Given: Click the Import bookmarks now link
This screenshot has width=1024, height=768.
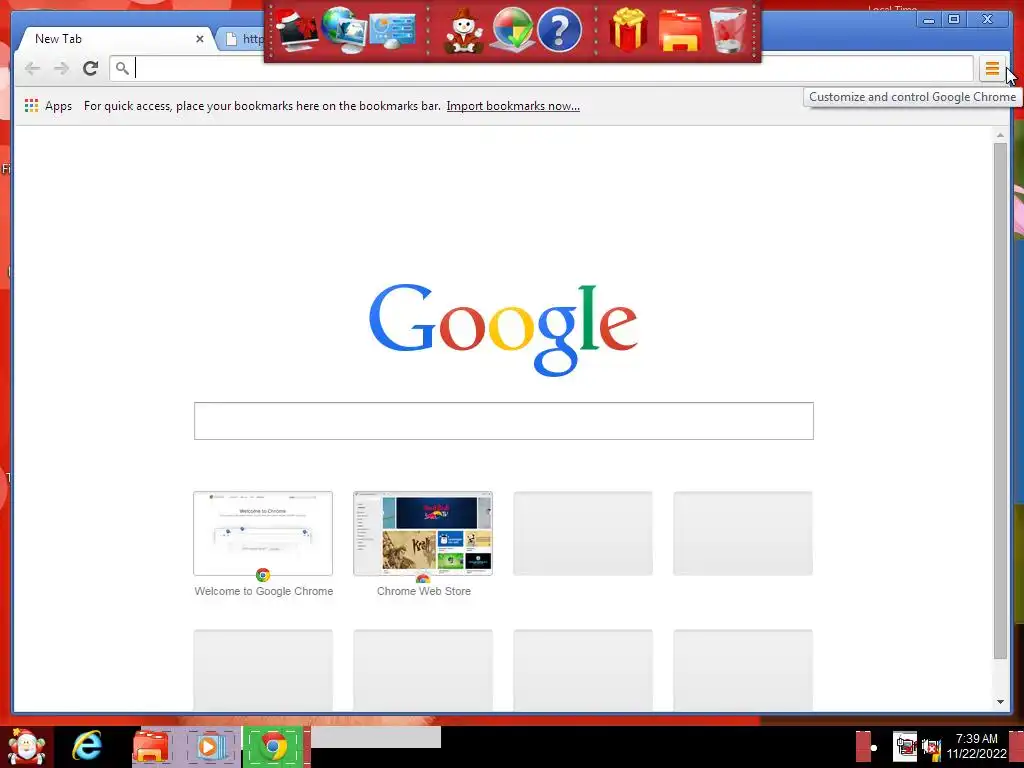Looking at the screenshot, I should tap(513, 106).
